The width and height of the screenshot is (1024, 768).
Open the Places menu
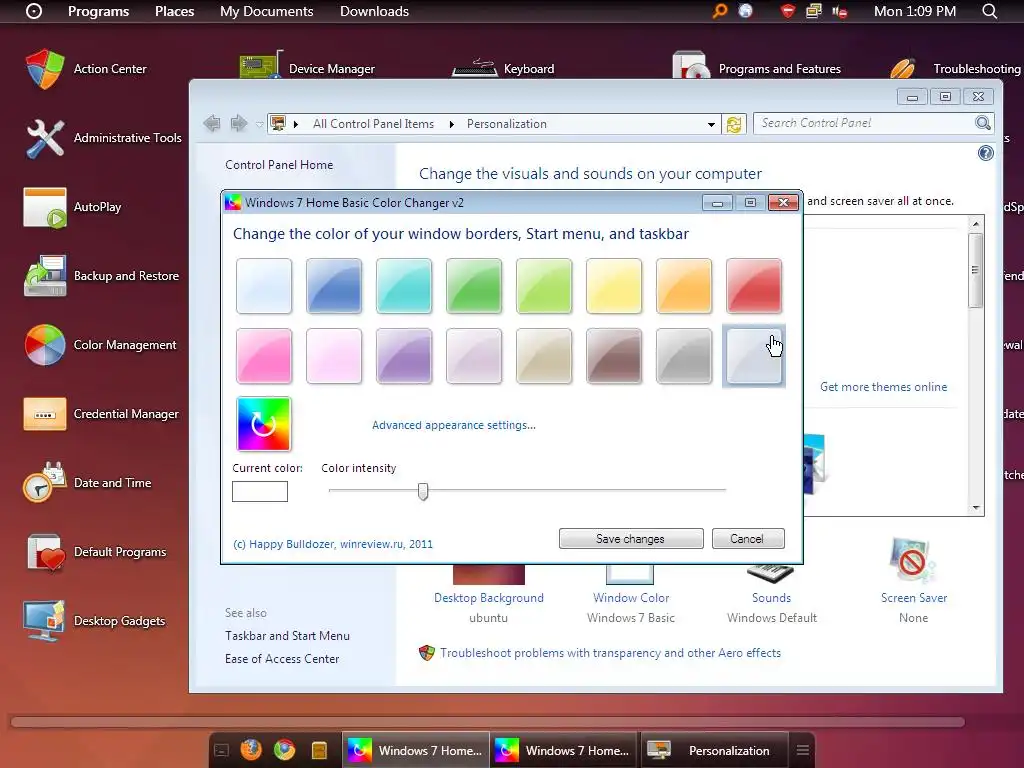coord(174,11)
